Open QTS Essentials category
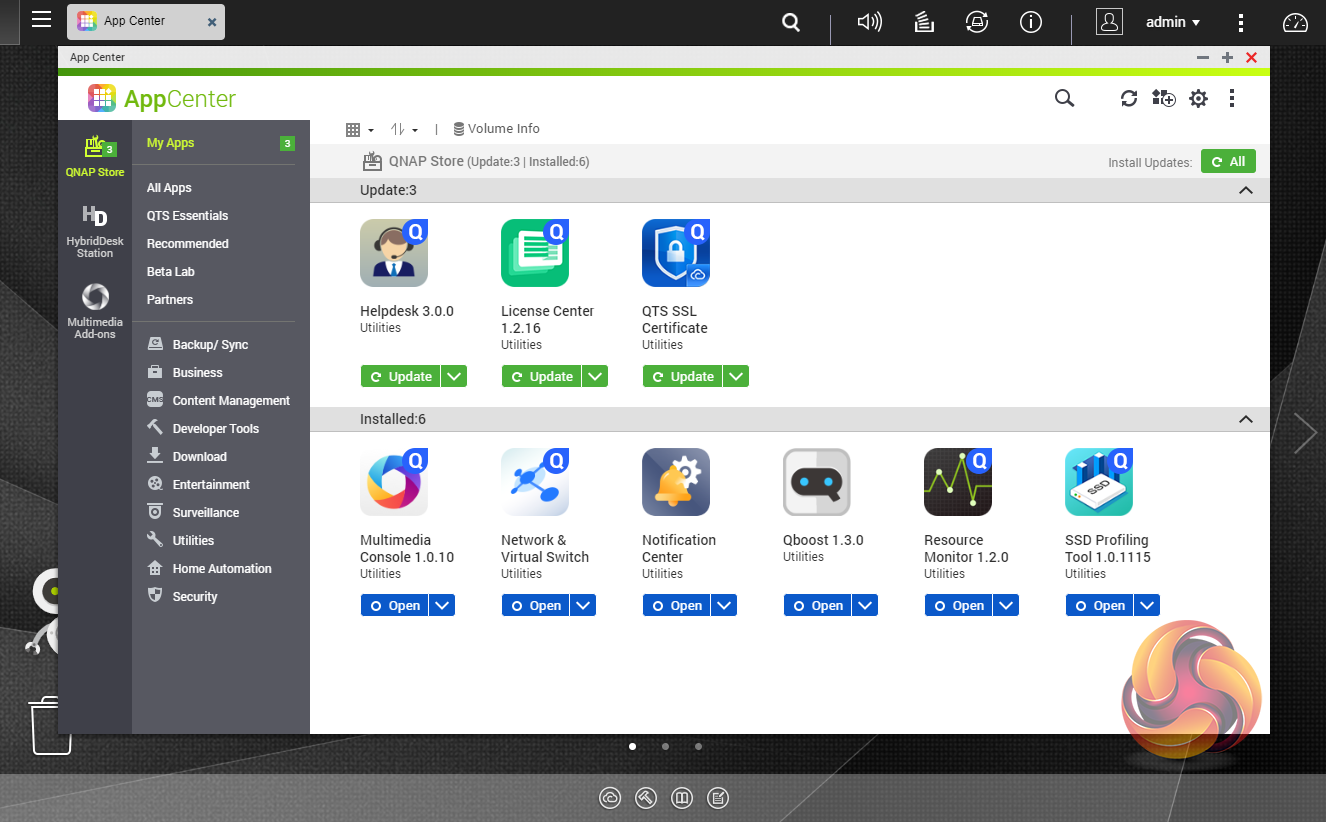The width and height of the screenshot is (1329, 822). tap(187, 216)
